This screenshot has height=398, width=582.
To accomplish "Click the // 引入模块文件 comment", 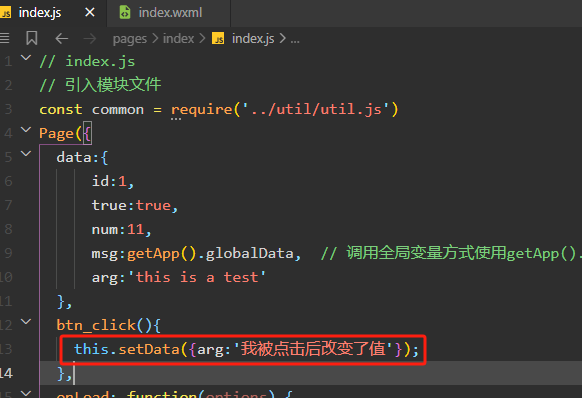I will pos(100,85).
